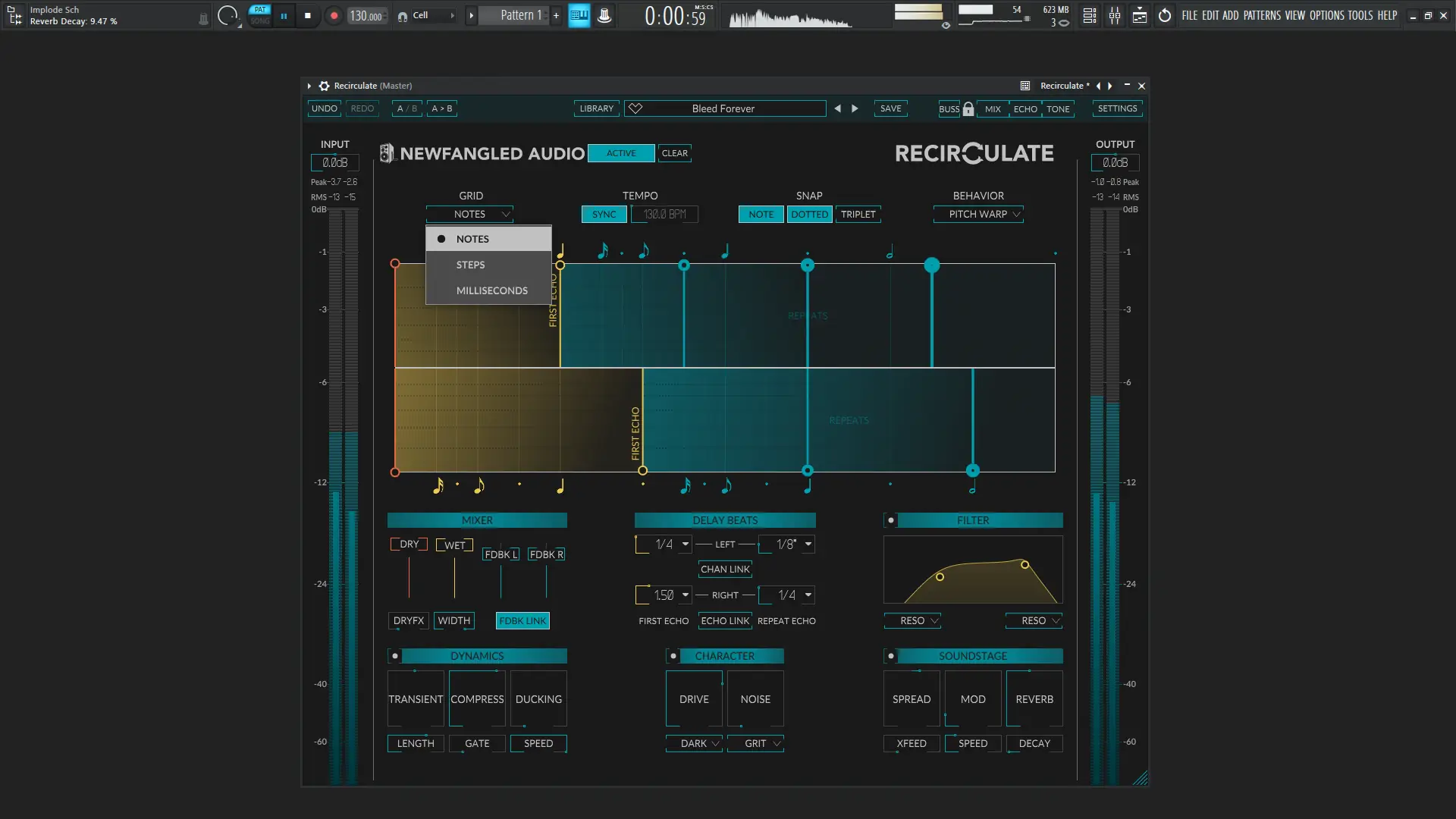Open the BEHAVIOR Pitch Warp dropdown

(x=977, y=215)
